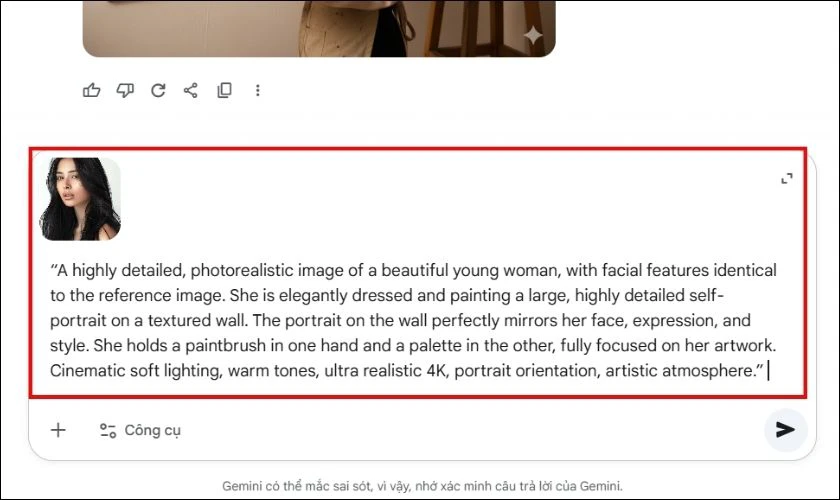The image size is (840, 500).
Task: Click the Gemini disclaimer text at the bottom
Action: click(x=421, y=487)
